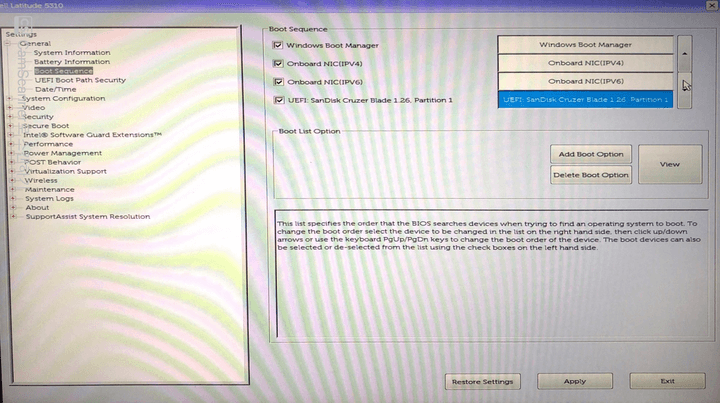Expand the Security tree node
The image size is (720, 403).
point(11,117)
